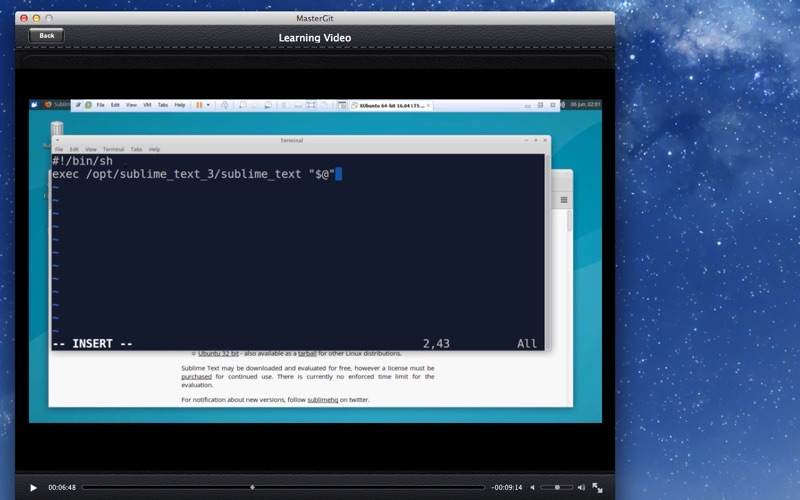Close the XUbuntu 64-bit VM tab

tap(429, 105)
